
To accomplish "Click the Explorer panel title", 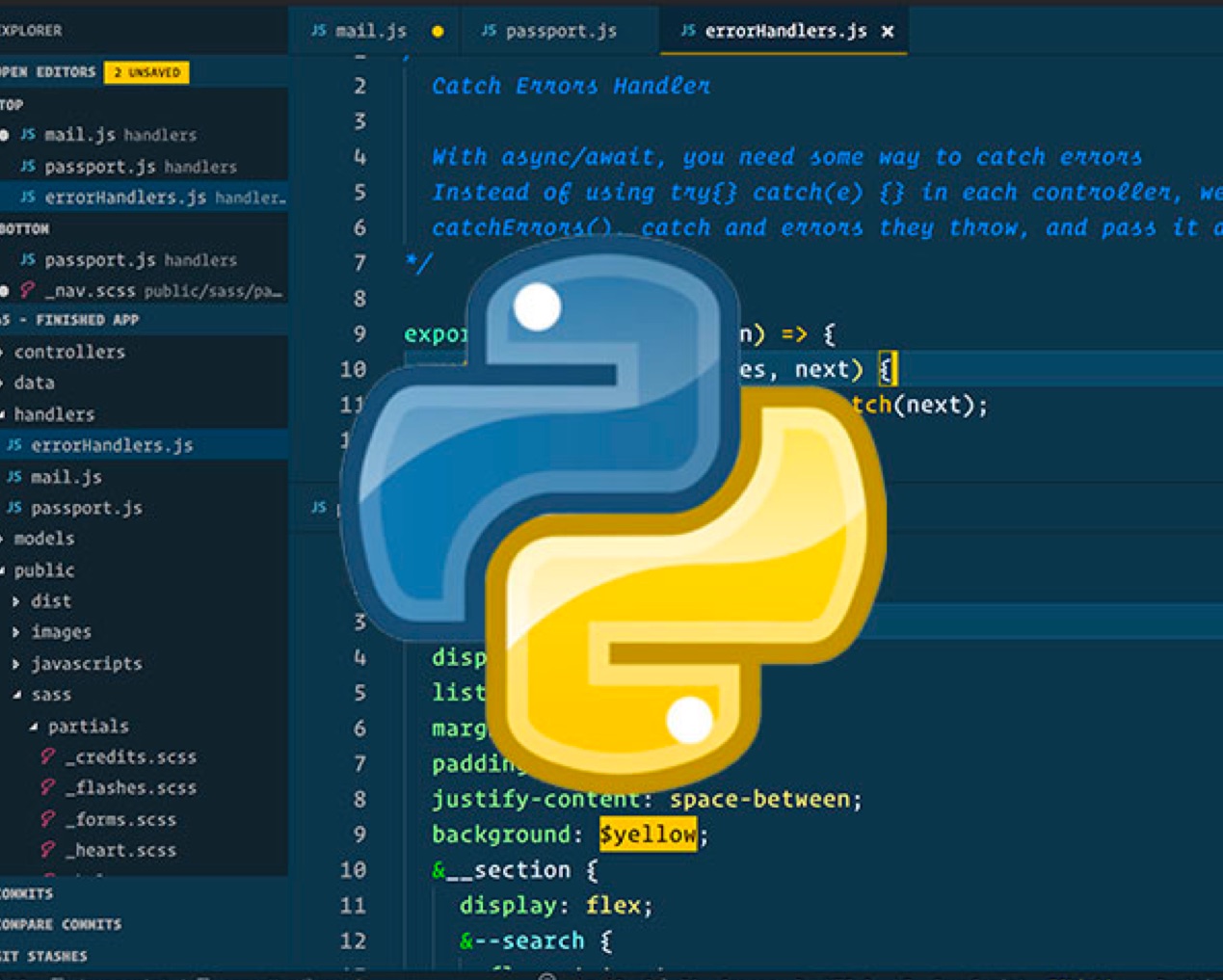I will [31, 31].
